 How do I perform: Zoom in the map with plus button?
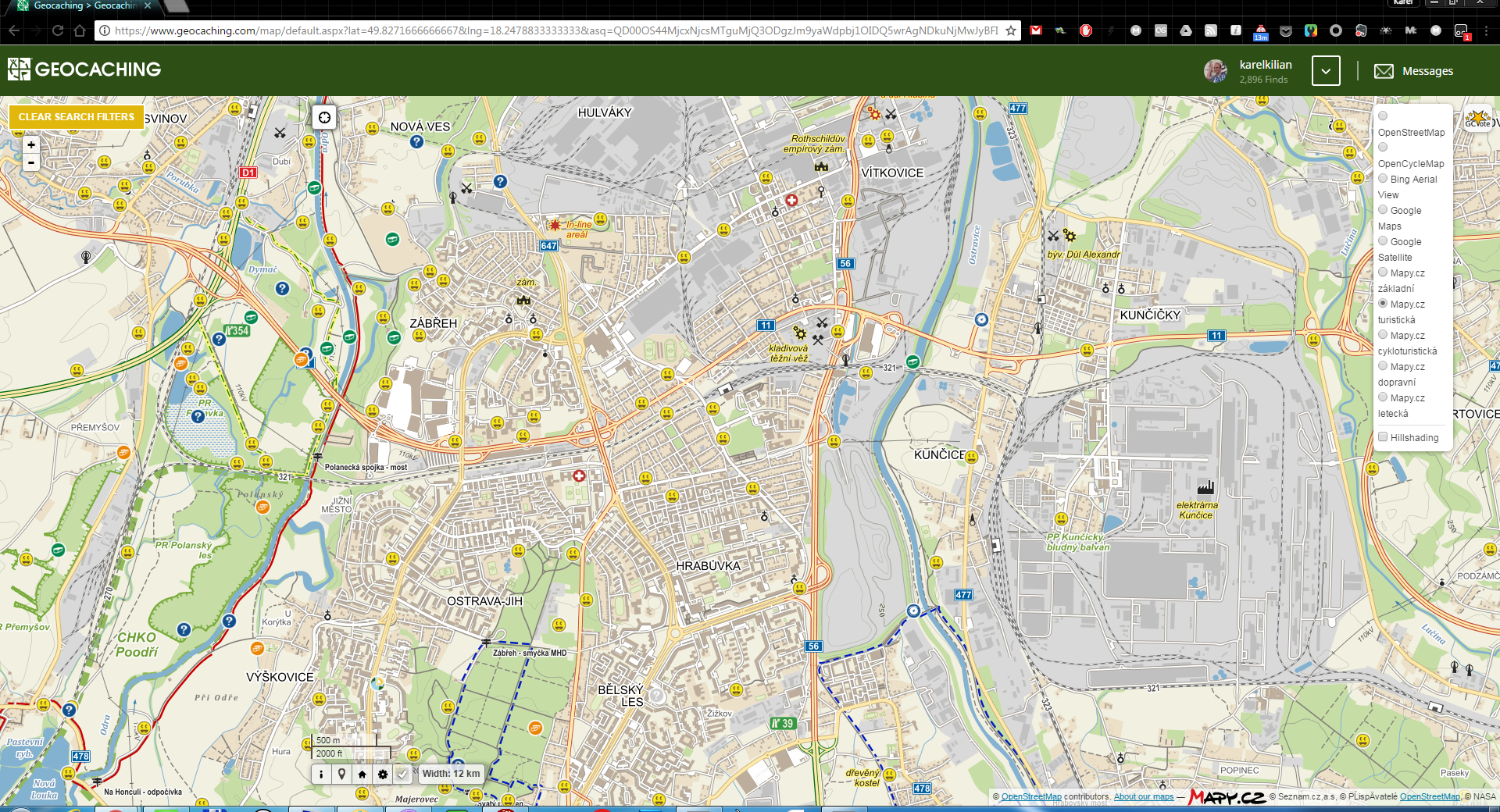click(x=31, y=144)
